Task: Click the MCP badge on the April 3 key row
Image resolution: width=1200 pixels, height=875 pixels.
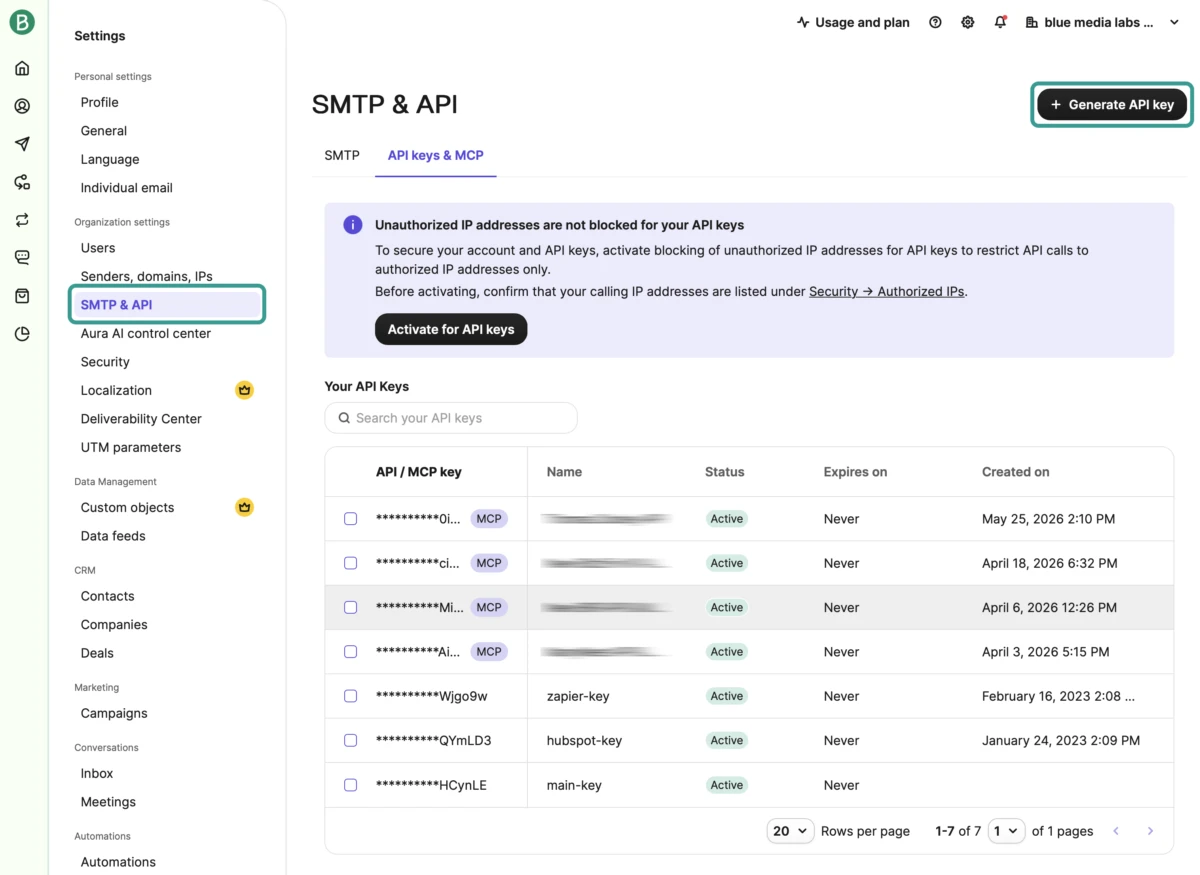Action: click(x=489, y=651)
